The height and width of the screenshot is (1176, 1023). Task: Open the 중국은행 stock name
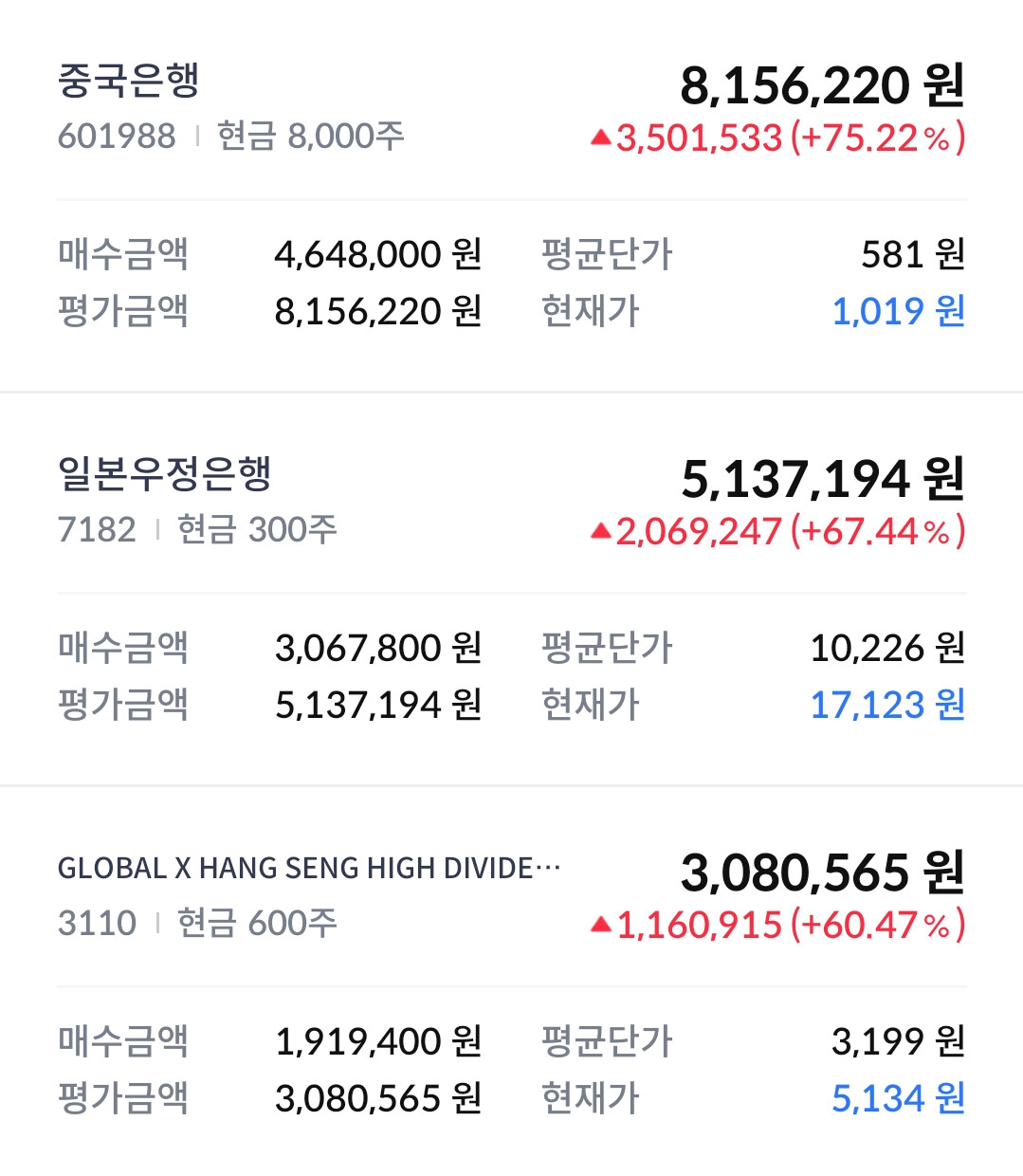(x=129, y=81)
